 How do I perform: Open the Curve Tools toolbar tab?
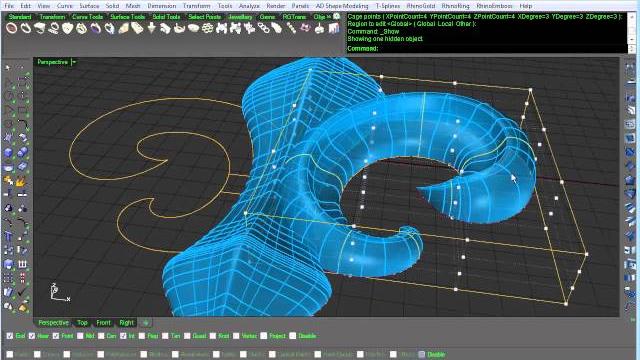tap(87, 17)
